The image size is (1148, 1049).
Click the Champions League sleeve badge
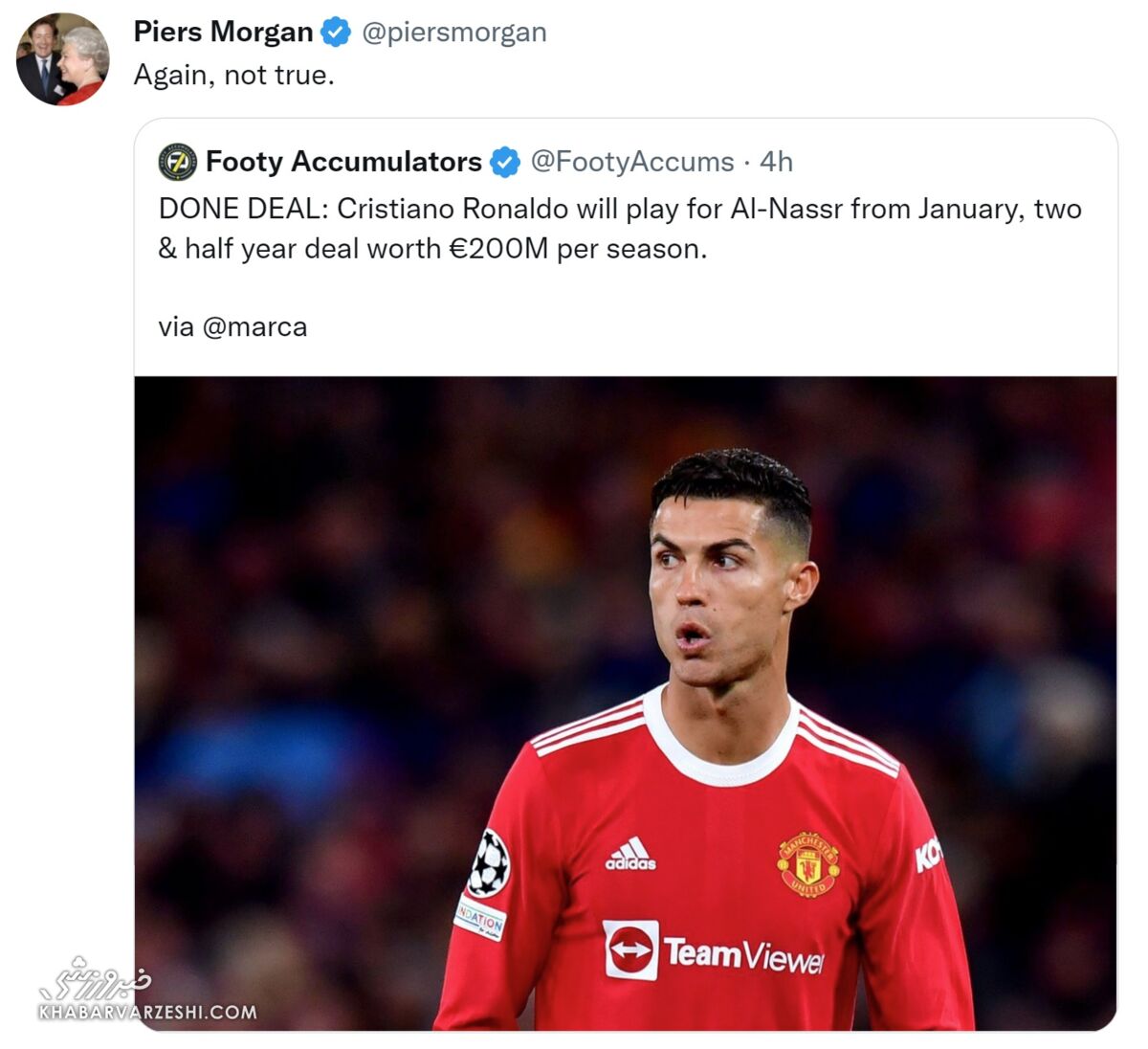point(490,862)
